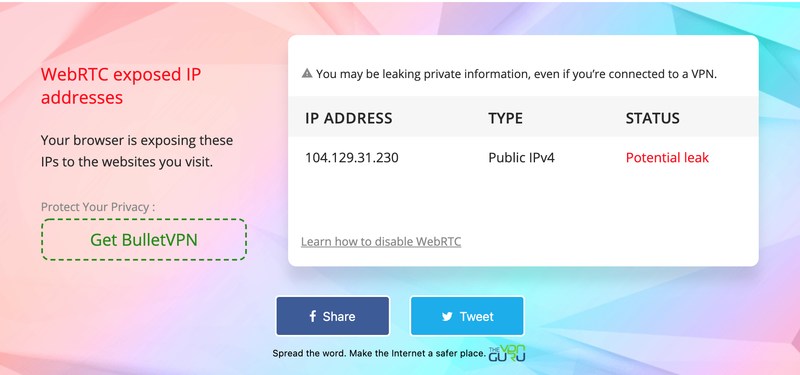Click the Potential leak status text
This screenshot has height=375, width=800.
pos(667,158)
